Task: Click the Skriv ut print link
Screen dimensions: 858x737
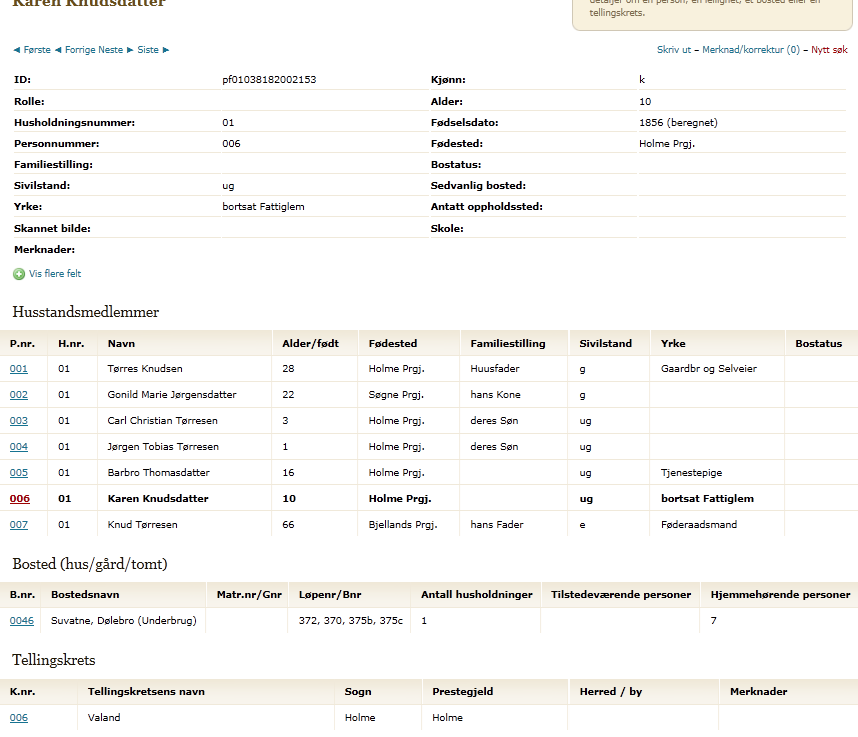Action: pyautogui.click(x=674, y=50)
